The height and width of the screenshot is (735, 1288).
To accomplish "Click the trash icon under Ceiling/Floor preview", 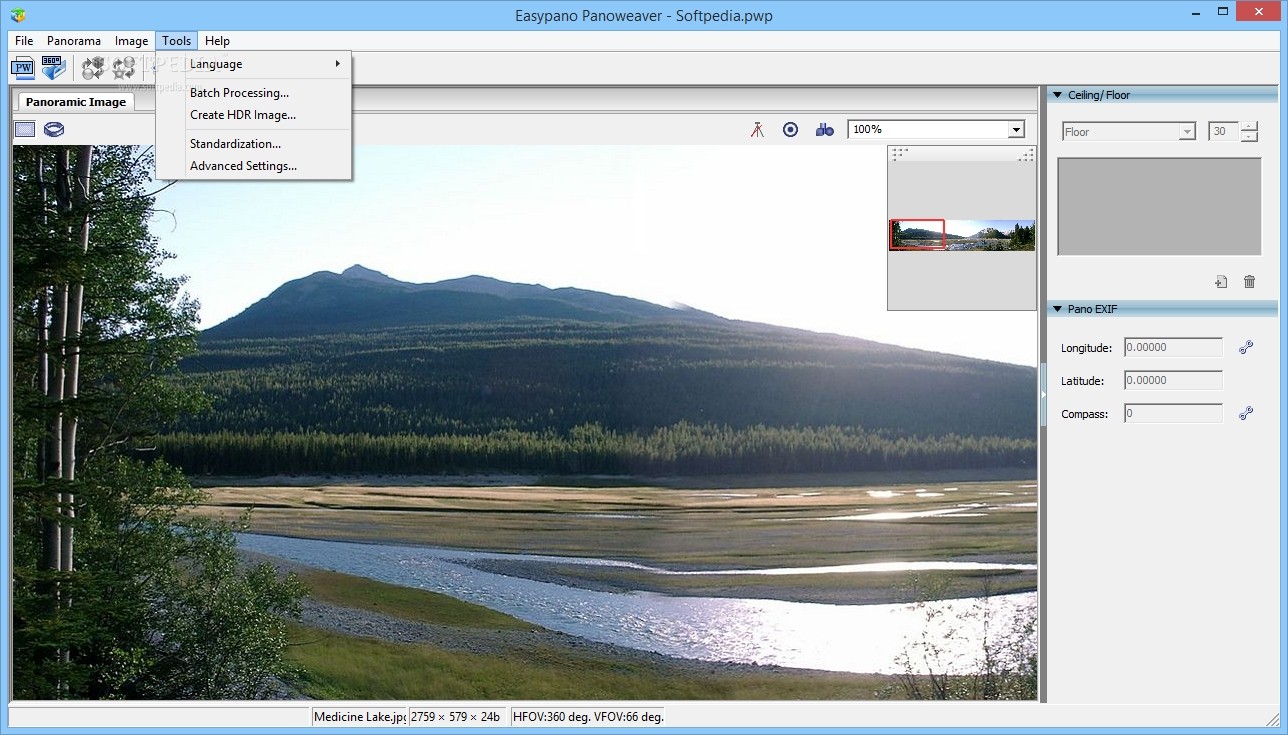I will pos(1249,282).
